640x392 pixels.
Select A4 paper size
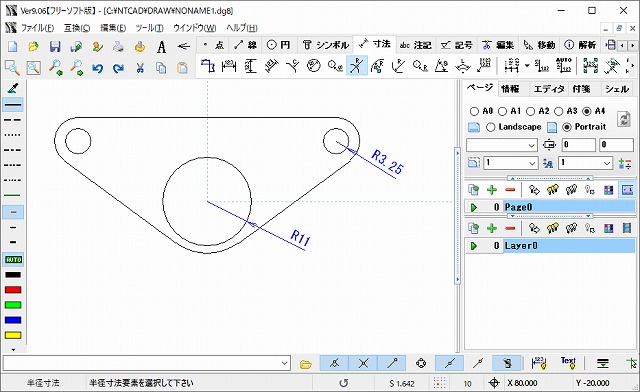(x=587, y=111)
